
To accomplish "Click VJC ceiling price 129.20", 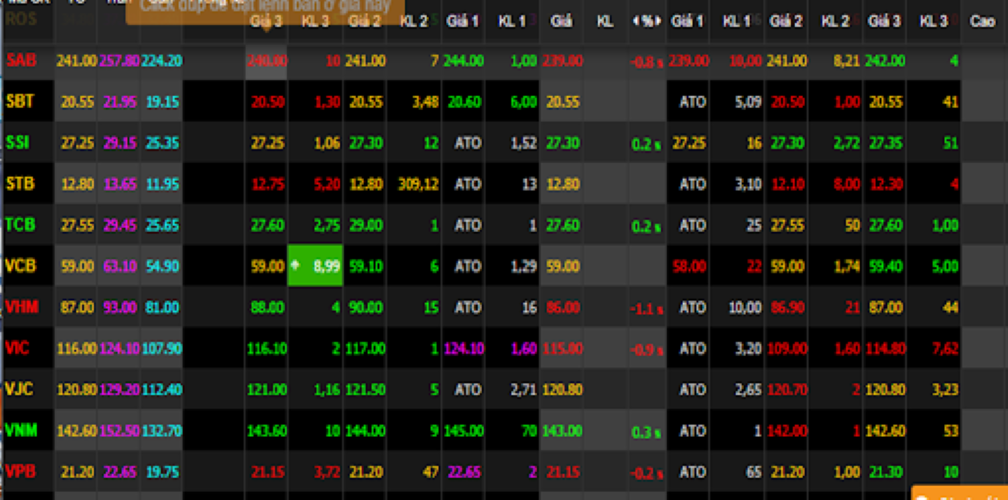I will pos(118,390).
